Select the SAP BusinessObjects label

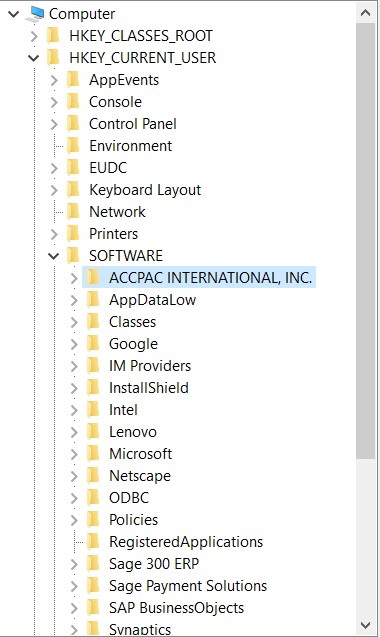(x=176, y=608)
